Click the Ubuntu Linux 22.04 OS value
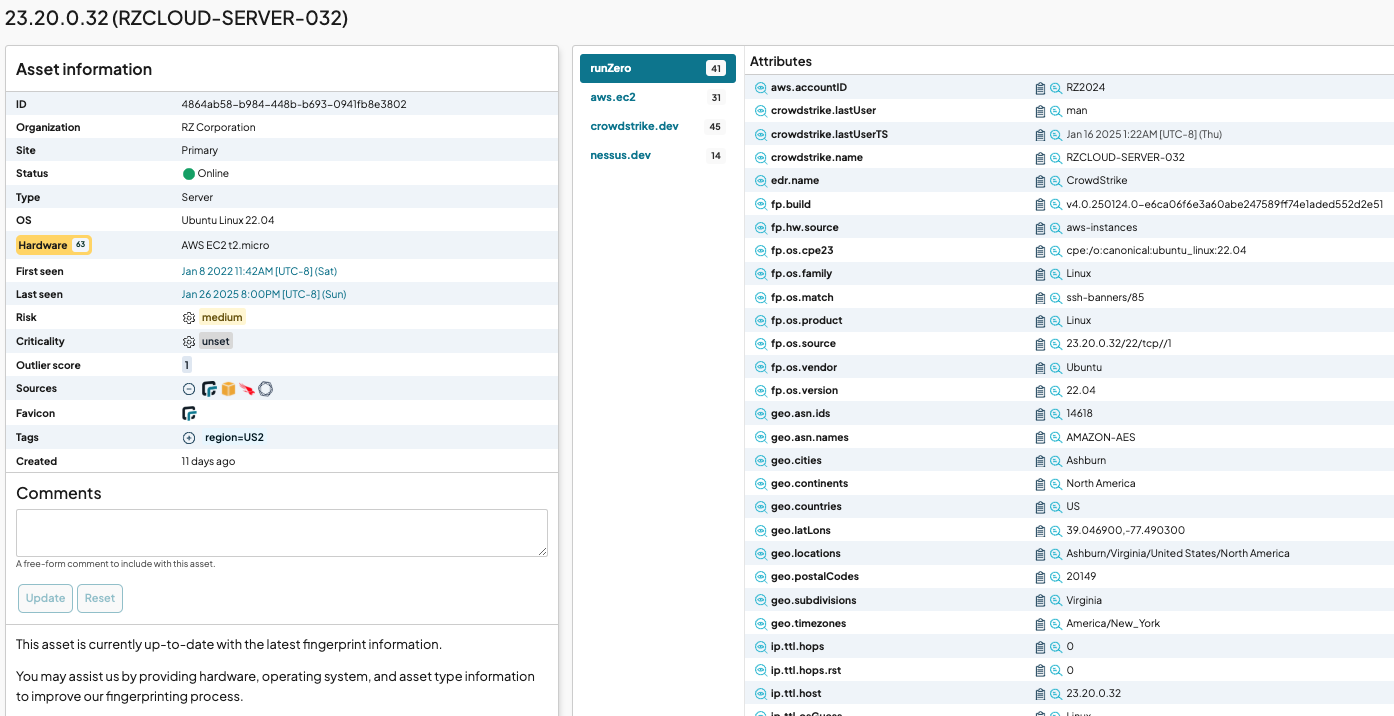This screenshot has width=1394, height=716. 228,220
